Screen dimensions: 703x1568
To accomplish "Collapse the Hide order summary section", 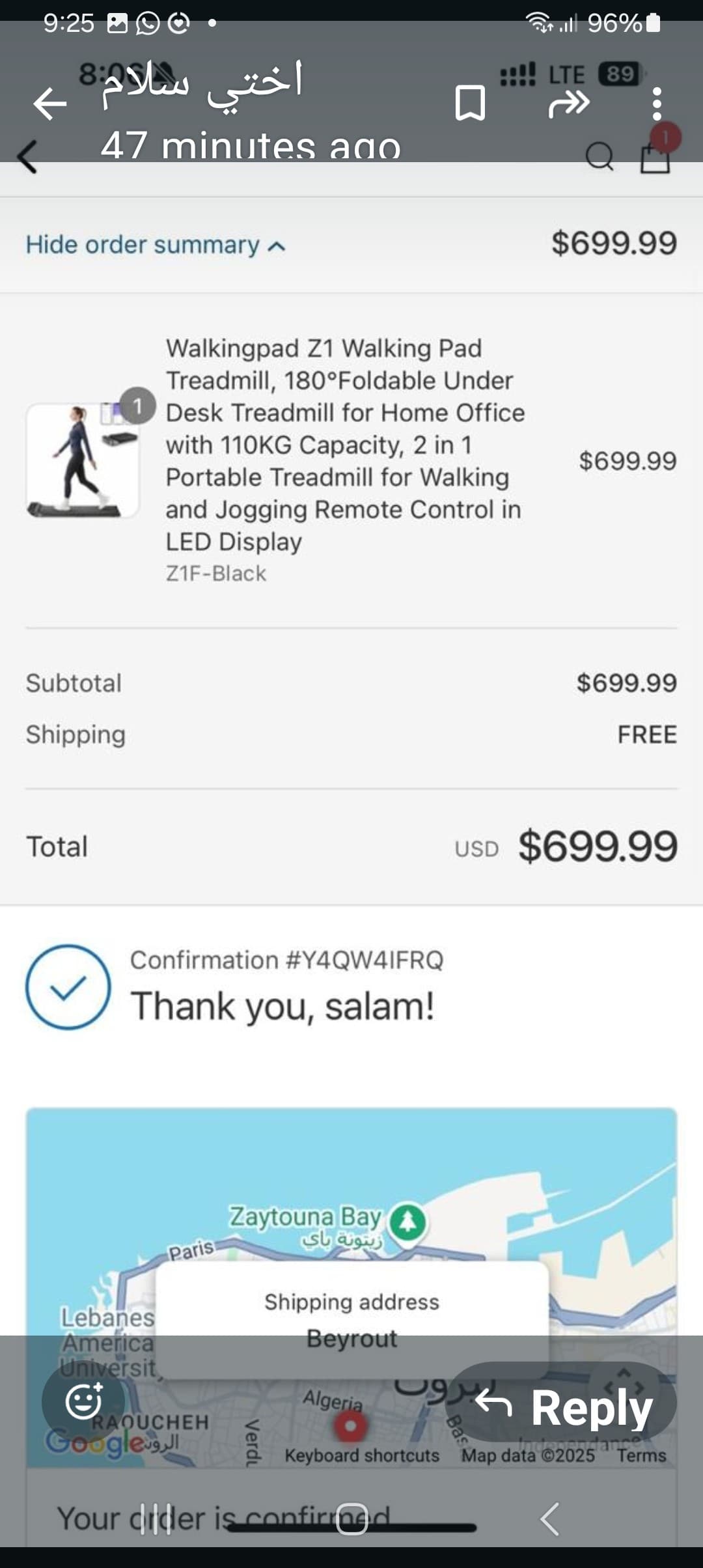I will pos(156,245).
